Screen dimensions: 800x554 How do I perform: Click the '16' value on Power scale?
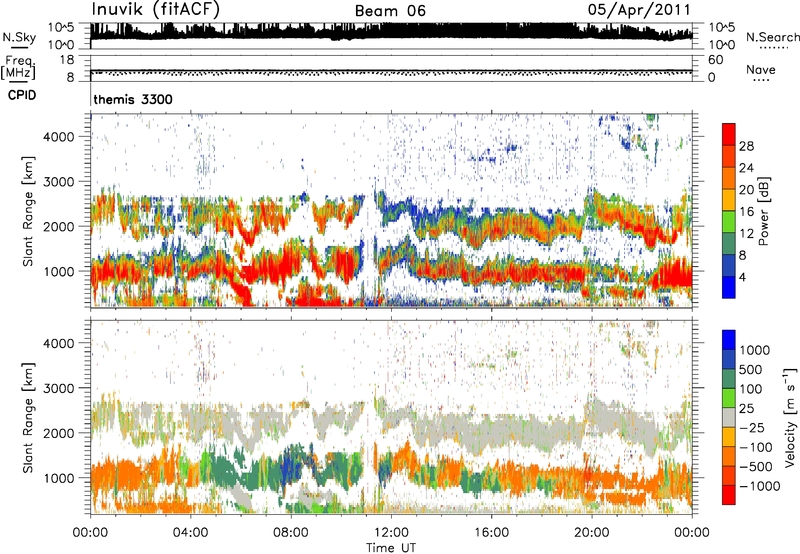pyautogui.click(x=746, y=212)
